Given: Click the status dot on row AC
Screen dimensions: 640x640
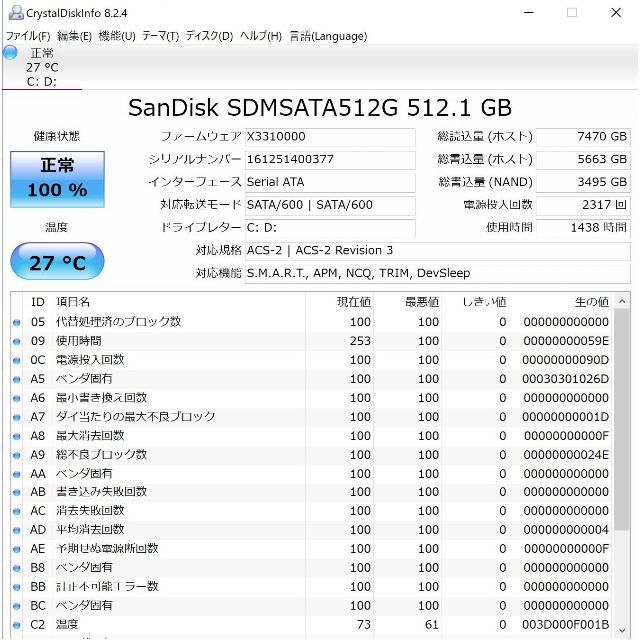Looking at the screenshot, I should click(x=17, y=511).
